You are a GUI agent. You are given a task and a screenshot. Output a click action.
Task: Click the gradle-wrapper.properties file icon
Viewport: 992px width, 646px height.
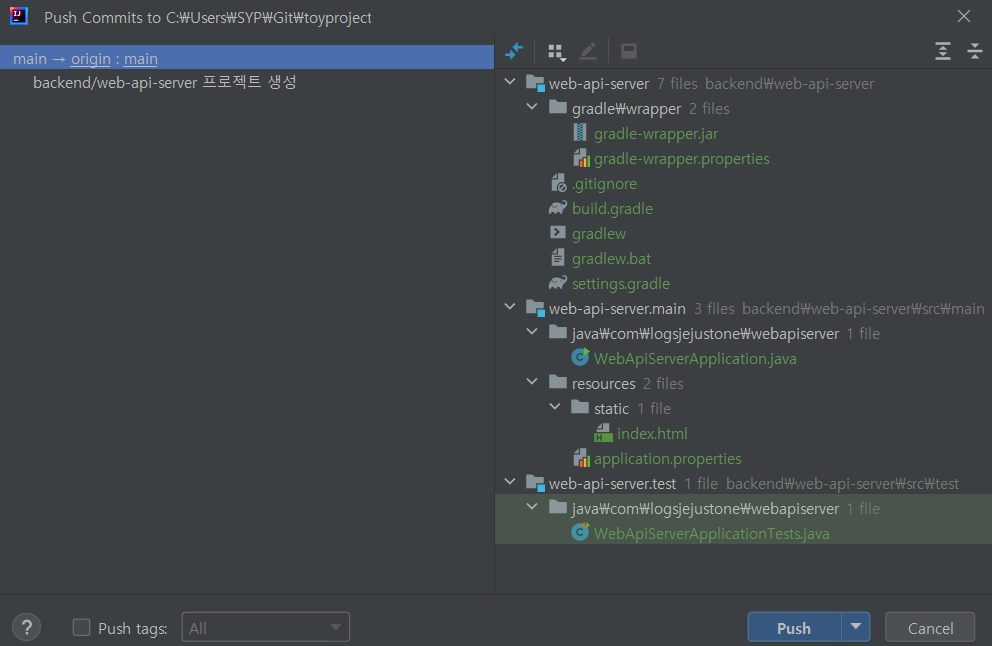(581, 158)
